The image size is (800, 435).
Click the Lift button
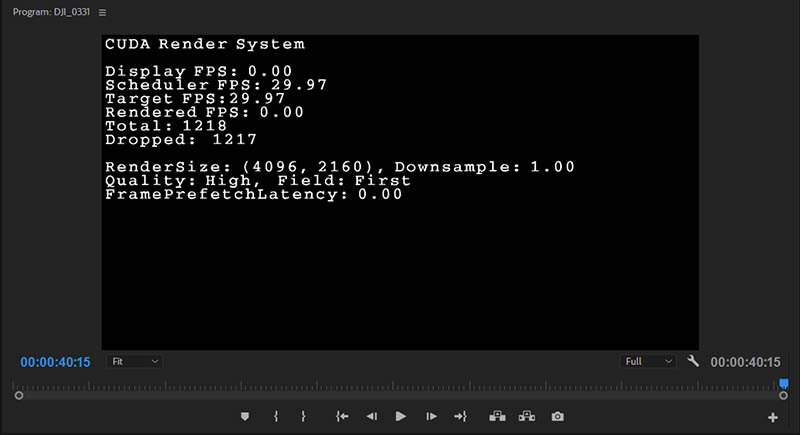(497, 417)
